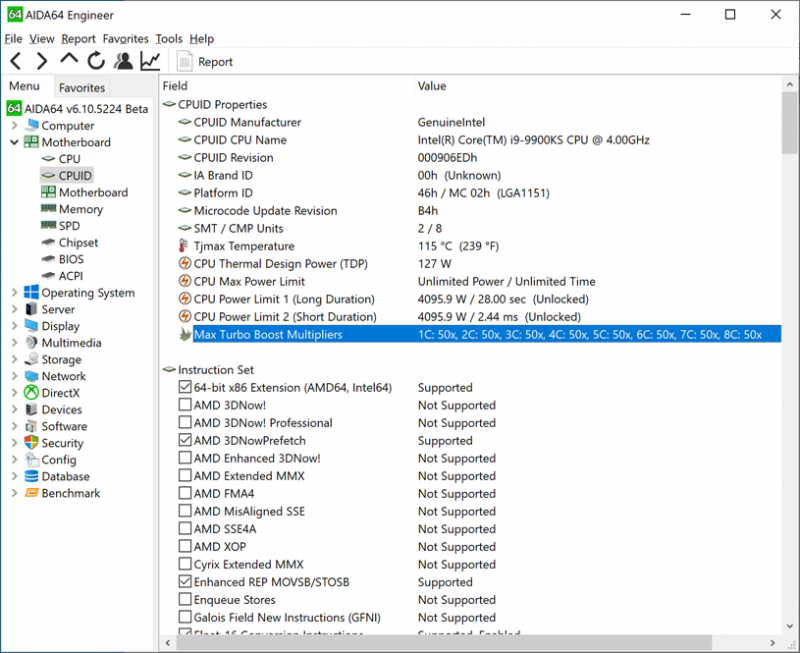Click the Database cylinder icon
The height and width of the screenshot is (653, 800).
click(x=32, y=476)
